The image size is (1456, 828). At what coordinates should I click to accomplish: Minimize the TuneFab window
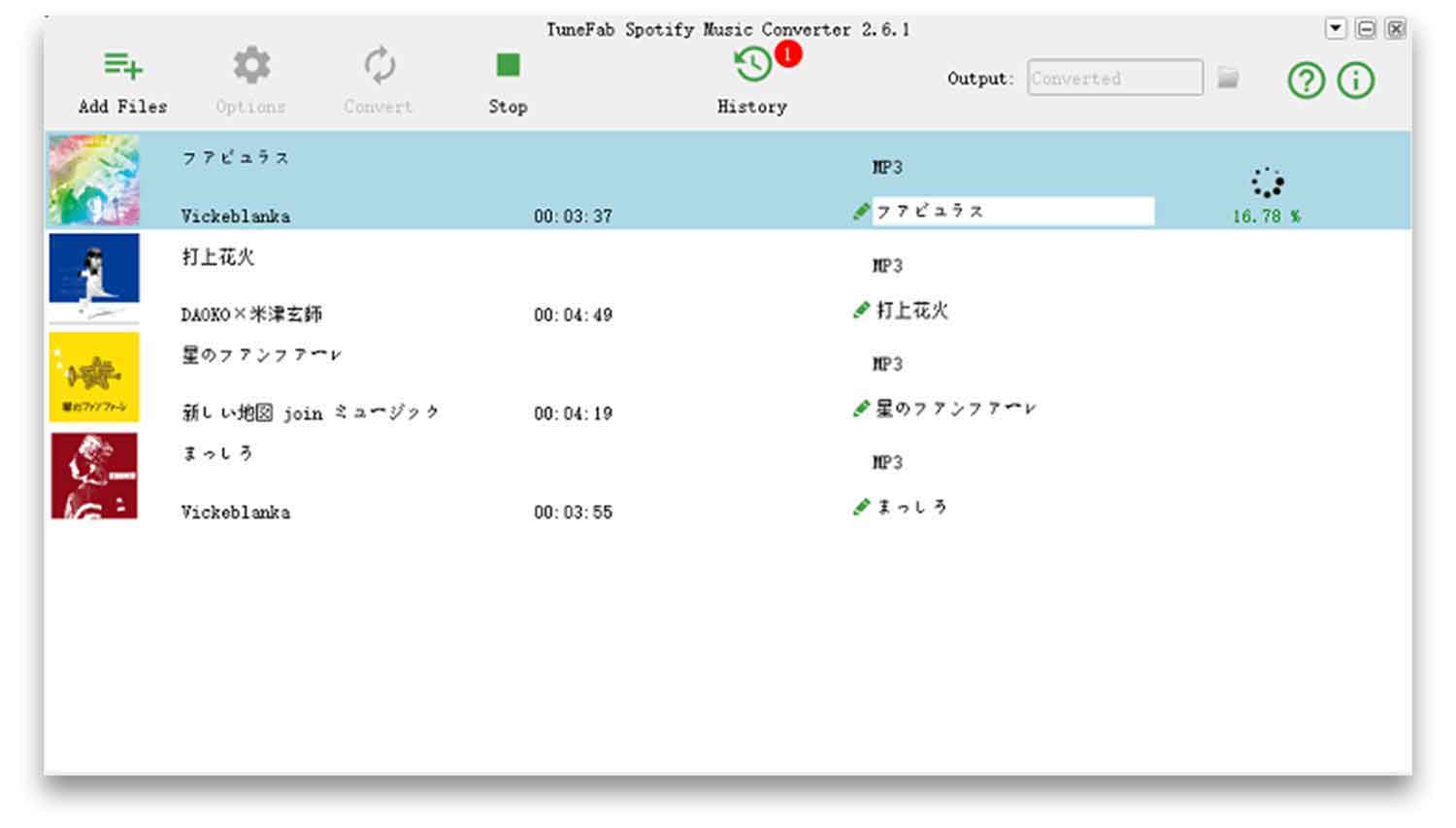coord(1366,29)
